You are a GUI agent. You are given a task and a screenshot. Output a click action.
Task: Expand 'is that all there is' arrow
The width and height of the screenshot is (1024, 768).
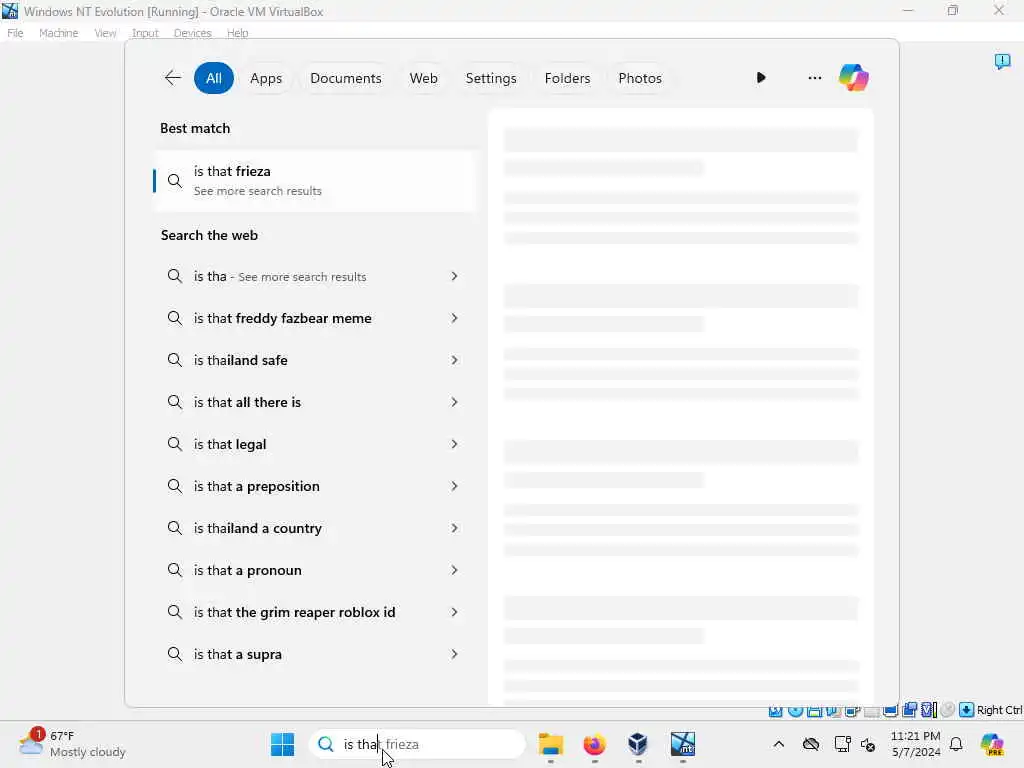tap(455, 402)
